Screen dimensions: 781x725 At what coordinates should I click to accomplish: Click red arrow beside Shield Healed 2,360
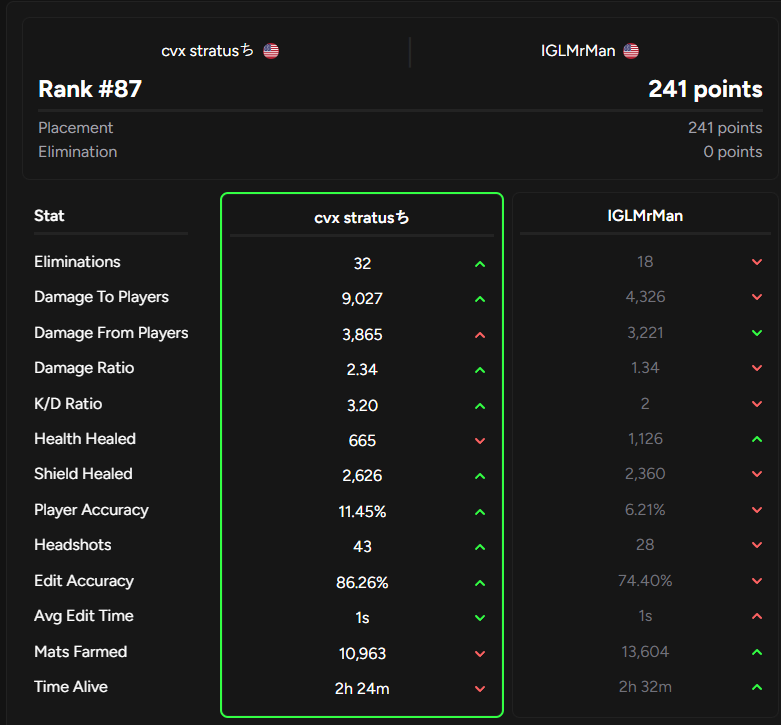(x=757, y=474)
